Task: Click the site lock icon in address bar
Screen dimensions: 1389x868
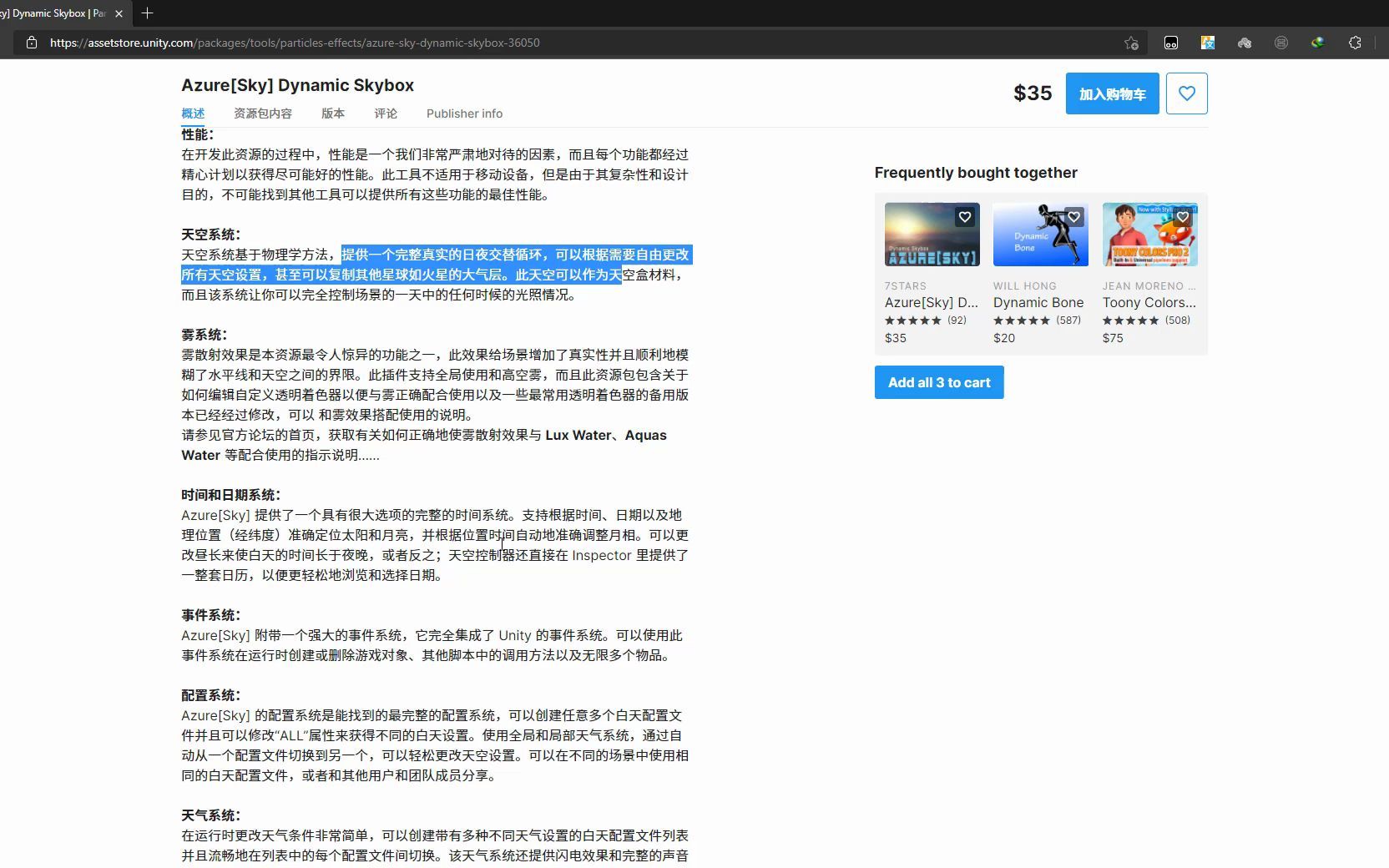Action: (32, 43)
